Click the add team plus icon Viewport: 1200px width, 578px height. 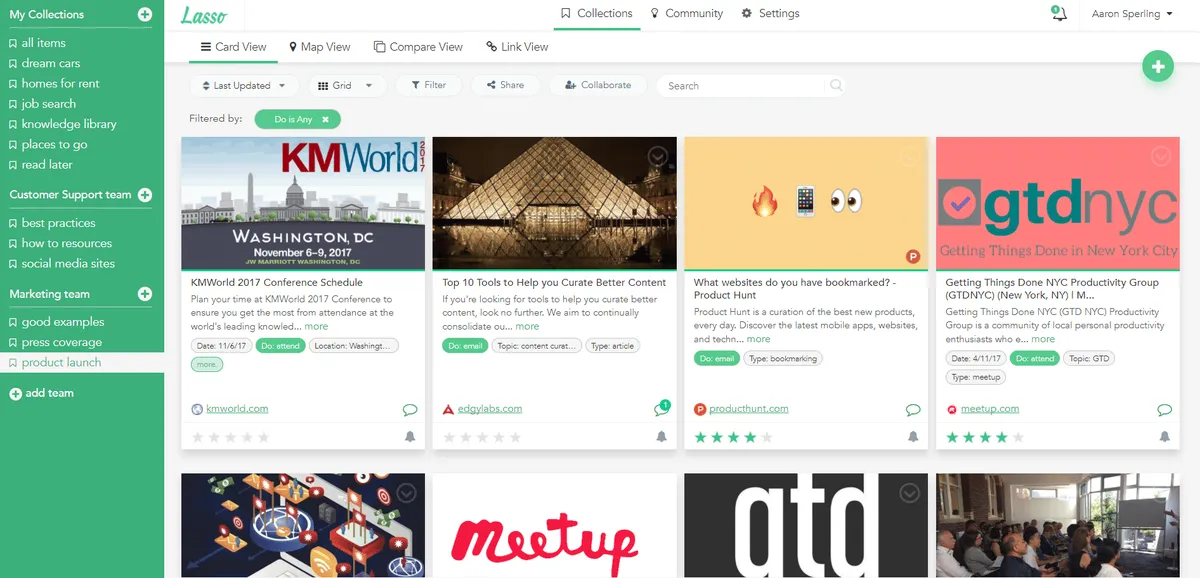click(15, 394)
